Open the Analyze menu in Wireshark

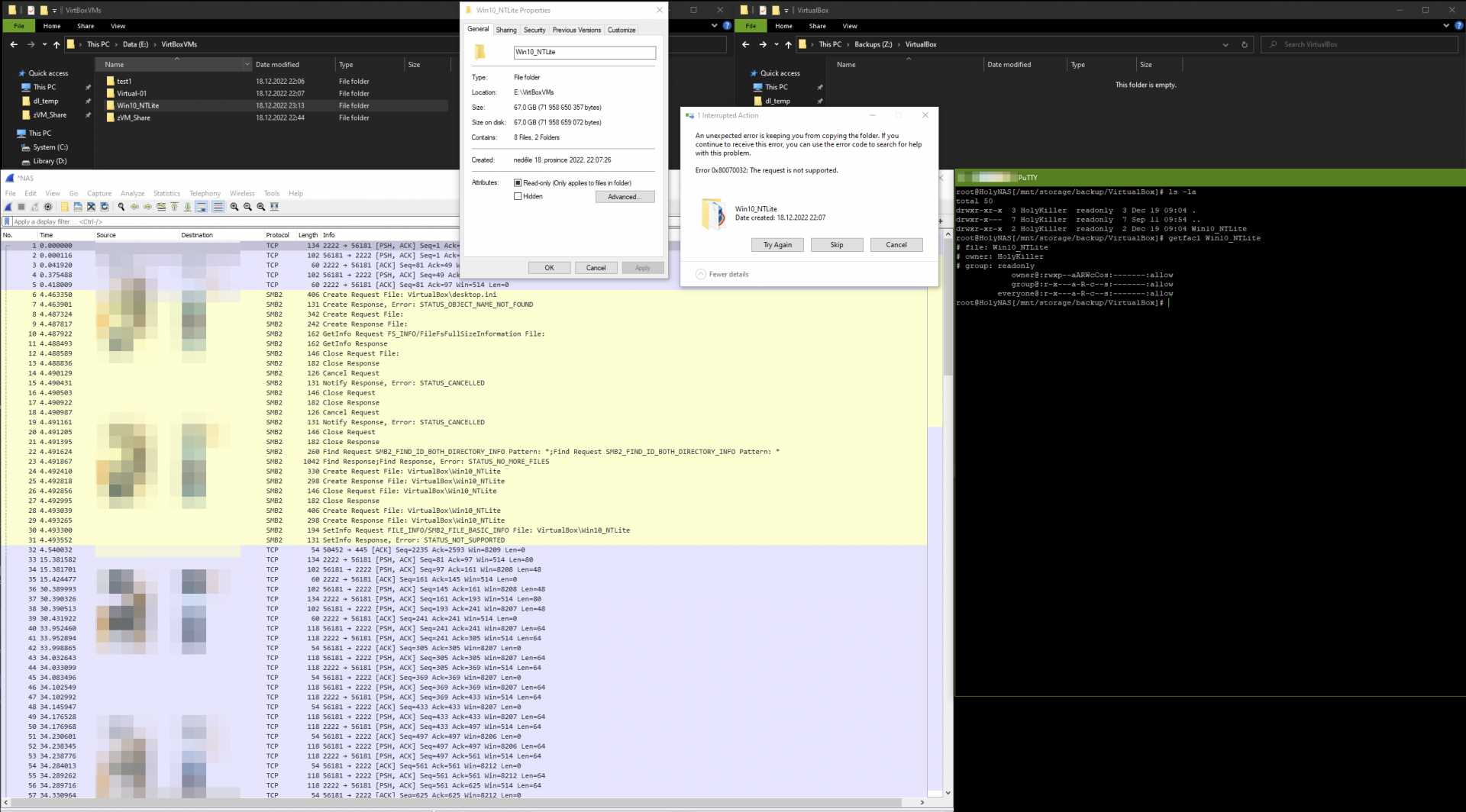pyautogui.click(x=132, y=193)
